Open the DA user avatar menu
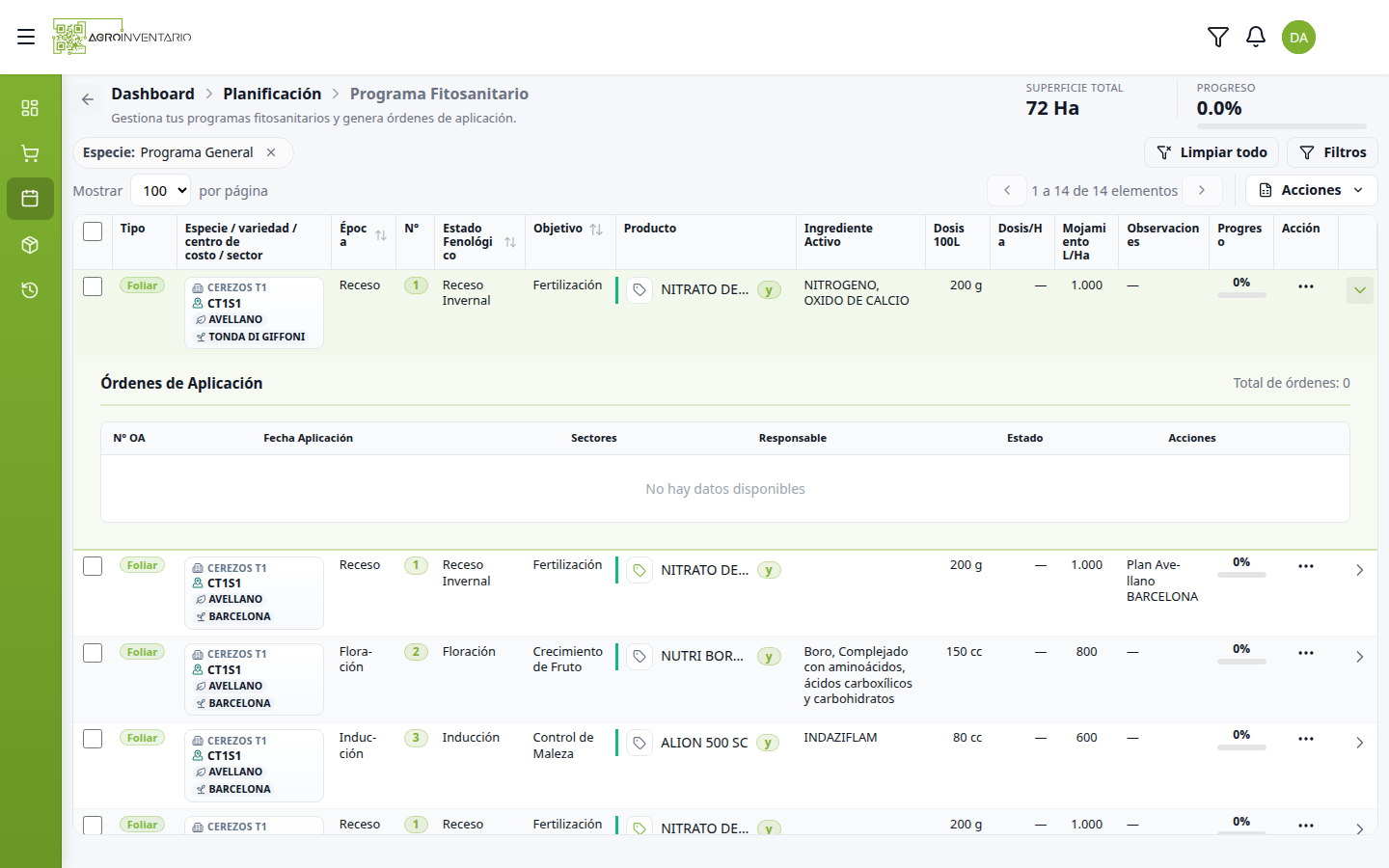Viewport: 1389px width, 868px height. coord(1298,37)
